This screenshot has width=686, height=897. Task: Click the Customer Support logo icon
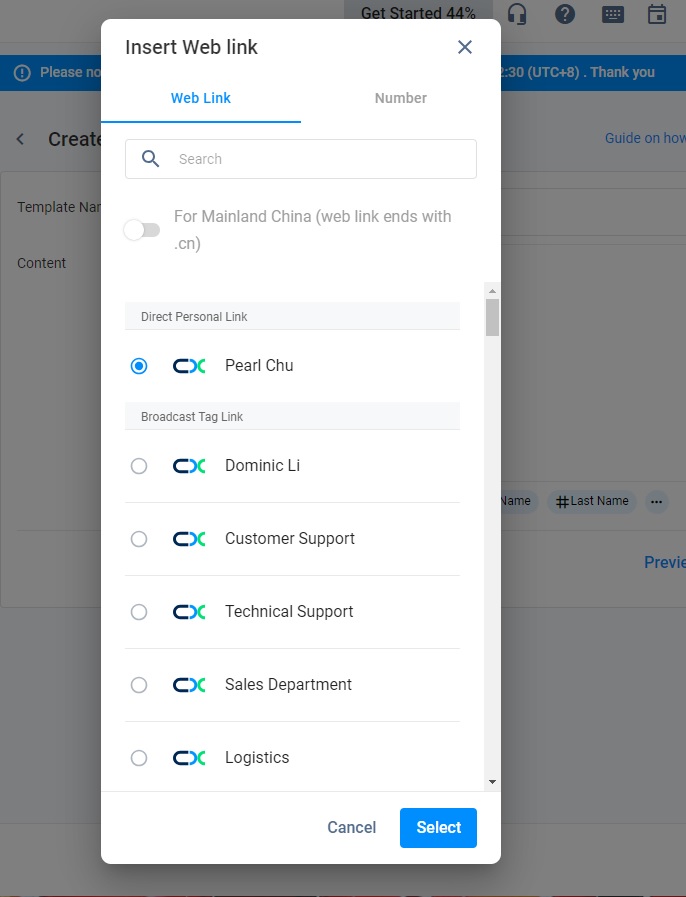(x=189, y=539)
